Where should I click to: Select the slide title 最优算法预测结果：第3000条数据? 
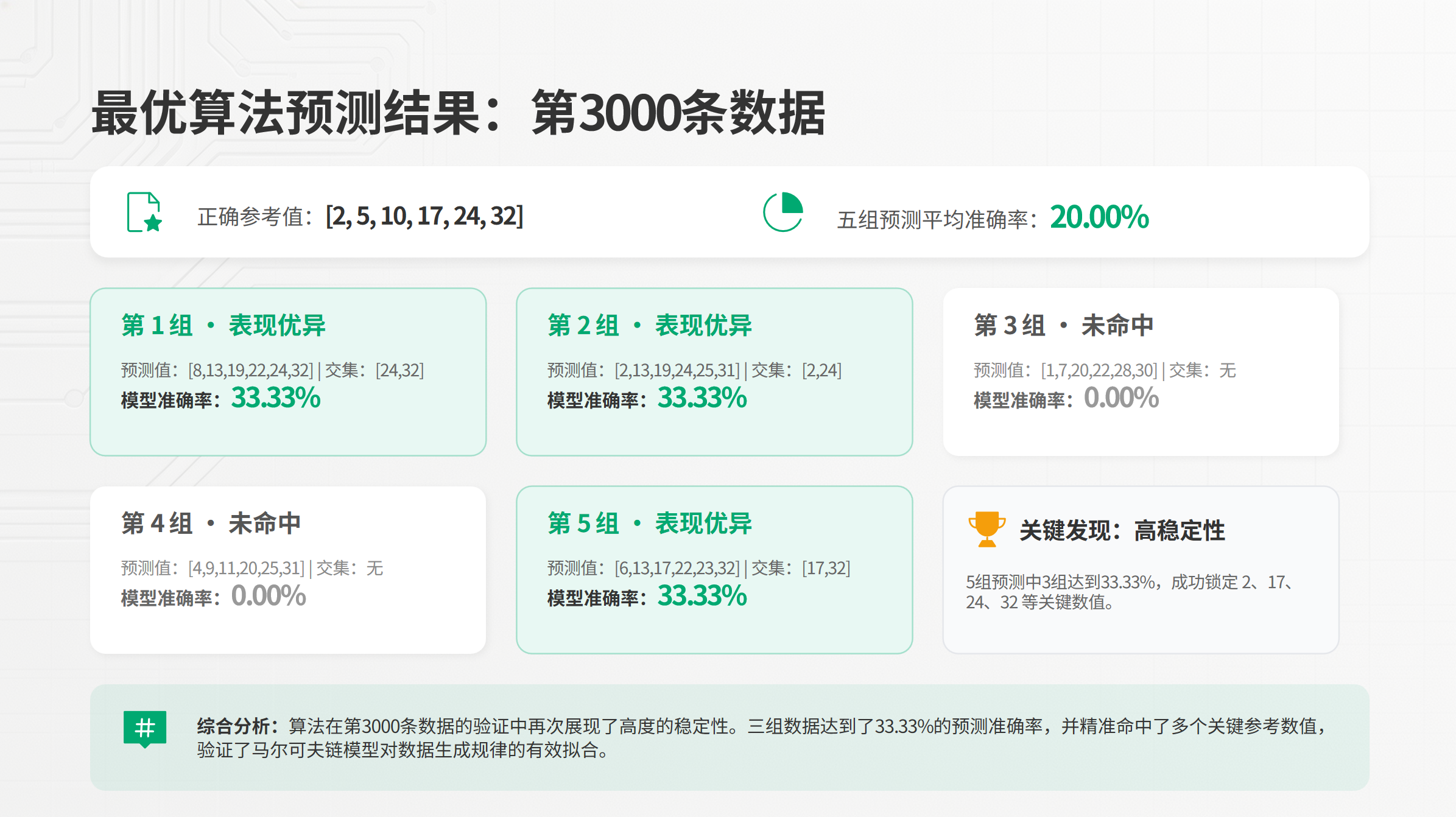pos(458,113)
